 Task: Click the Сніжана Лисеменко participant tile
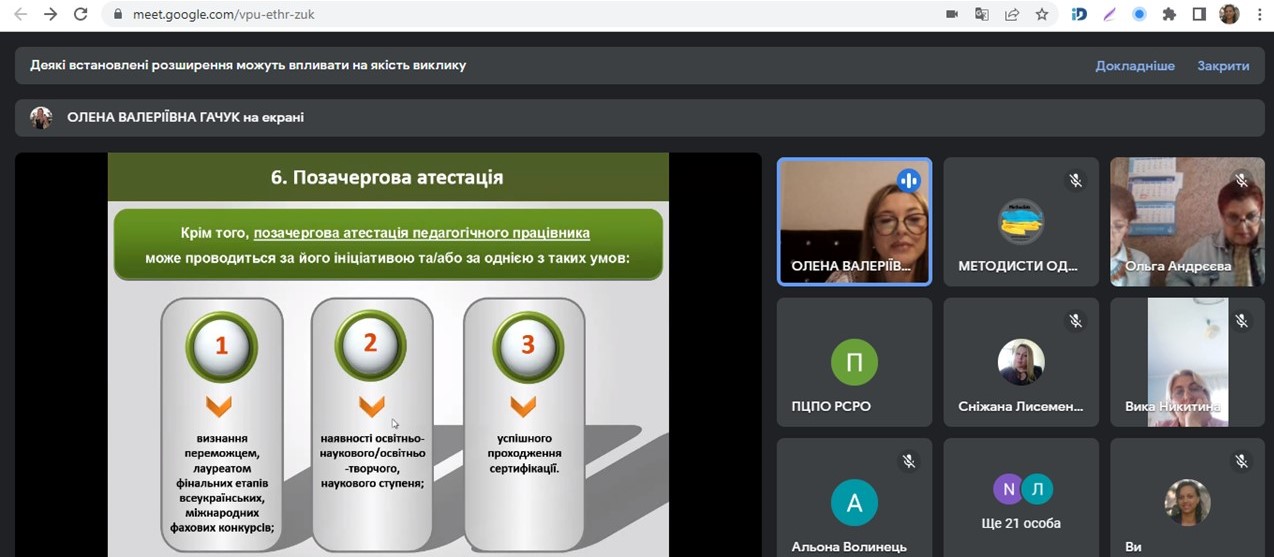coord(1021,362)
